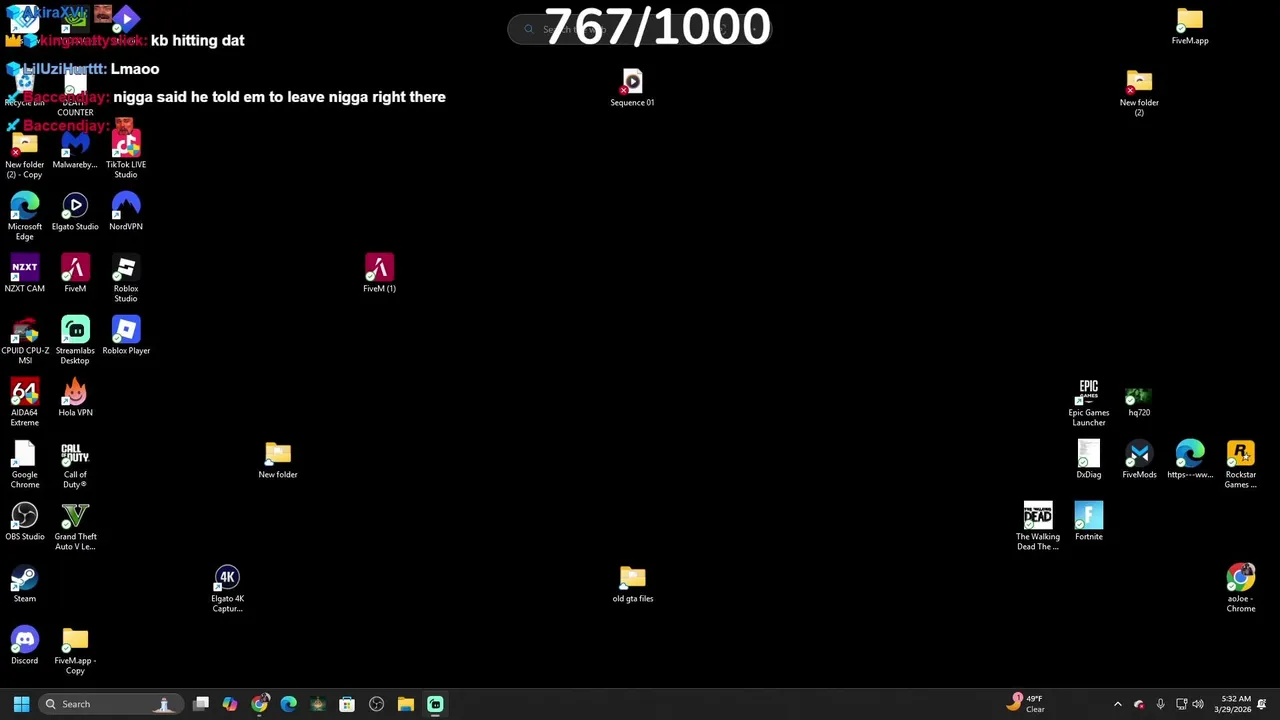
Task: Select the DxDiag file icon
Action: coord(1089,459)
